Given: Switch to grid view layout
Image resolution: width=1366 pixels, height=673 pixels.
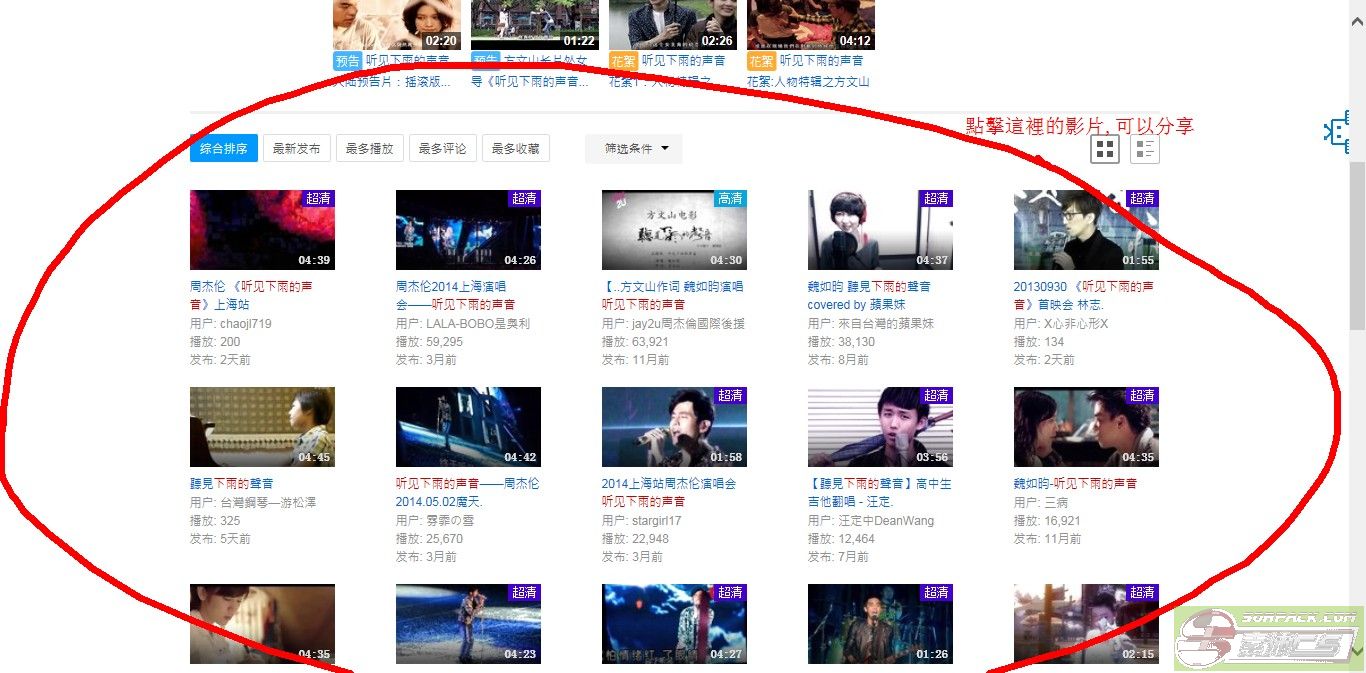Looking at the screenshot, I should point(1104,148).
